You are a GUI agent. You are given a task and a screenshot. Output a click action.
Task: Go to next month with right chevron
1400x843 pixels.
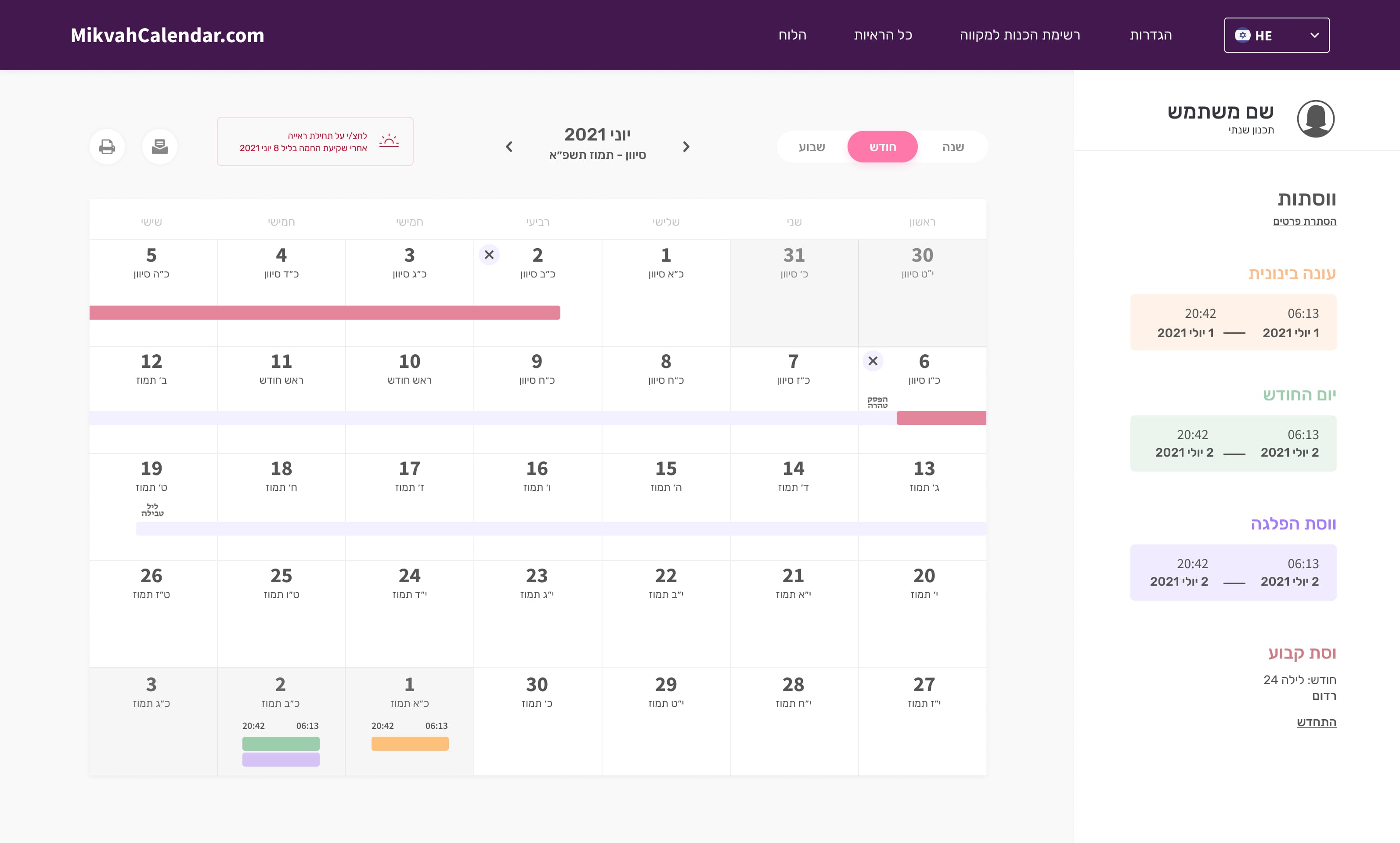[686, 147]
